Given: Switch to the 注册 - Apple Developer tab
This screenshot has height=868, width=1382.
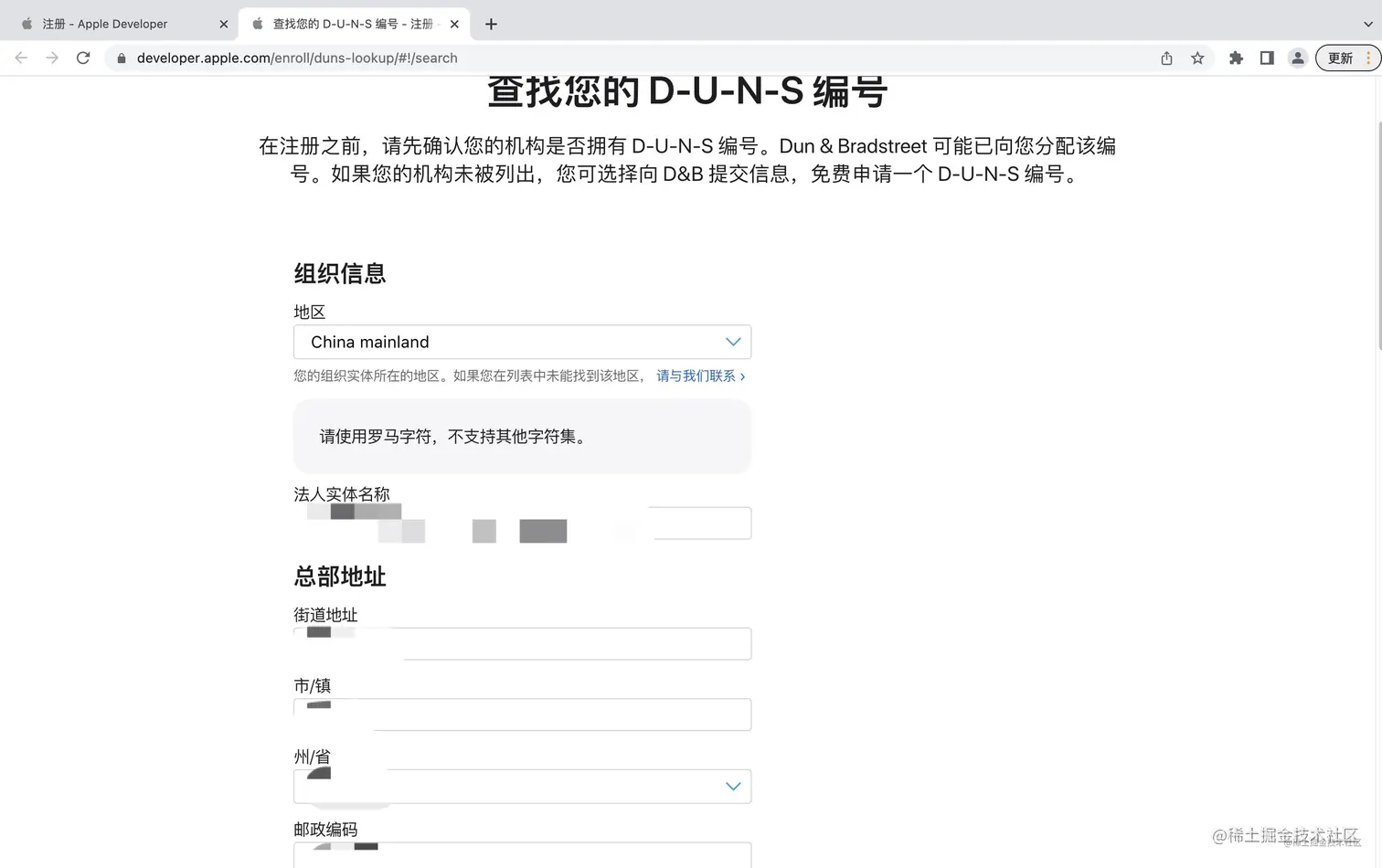Looking at the screenshot, I should [110, 23].
